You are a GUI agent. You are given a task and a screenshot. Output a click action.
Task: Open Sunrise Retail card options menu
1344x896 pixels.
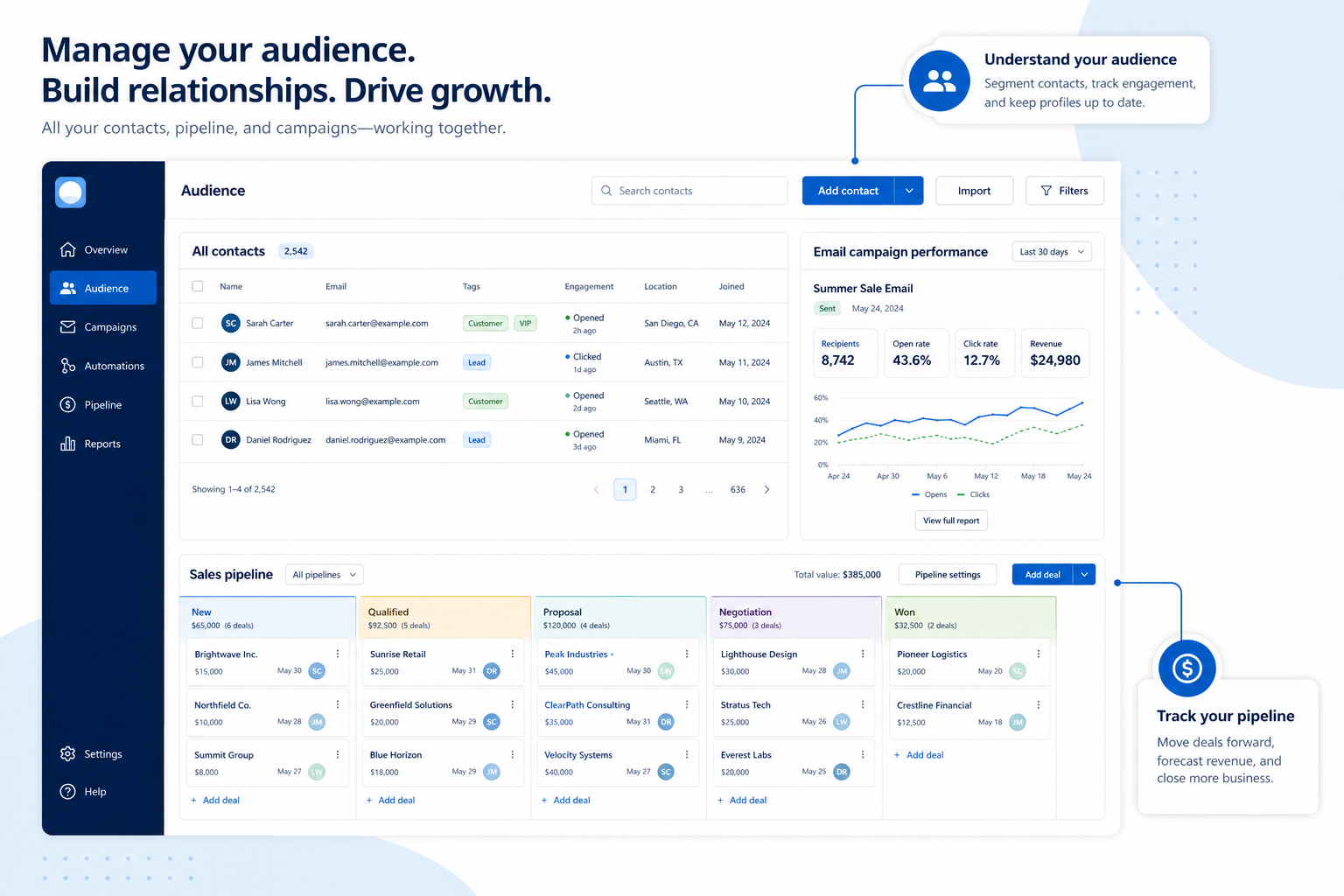[513, 654]
